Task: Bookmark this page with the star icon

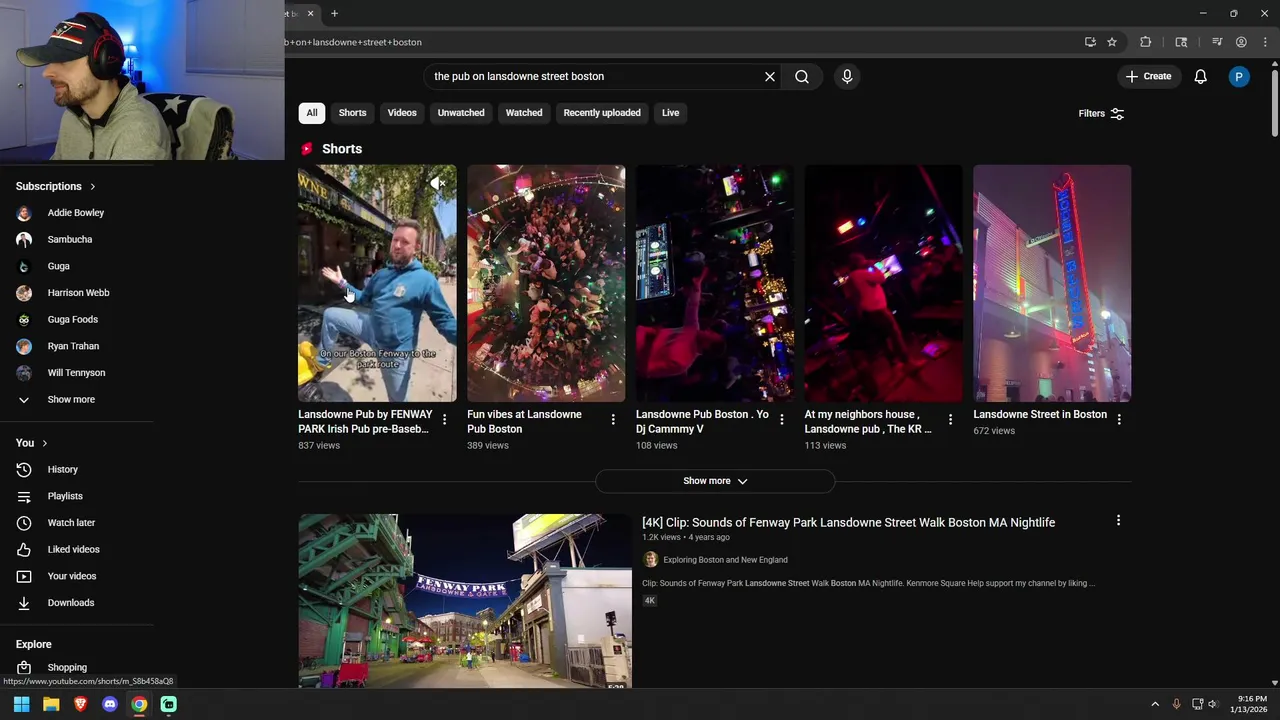Action: (1112, 42)
